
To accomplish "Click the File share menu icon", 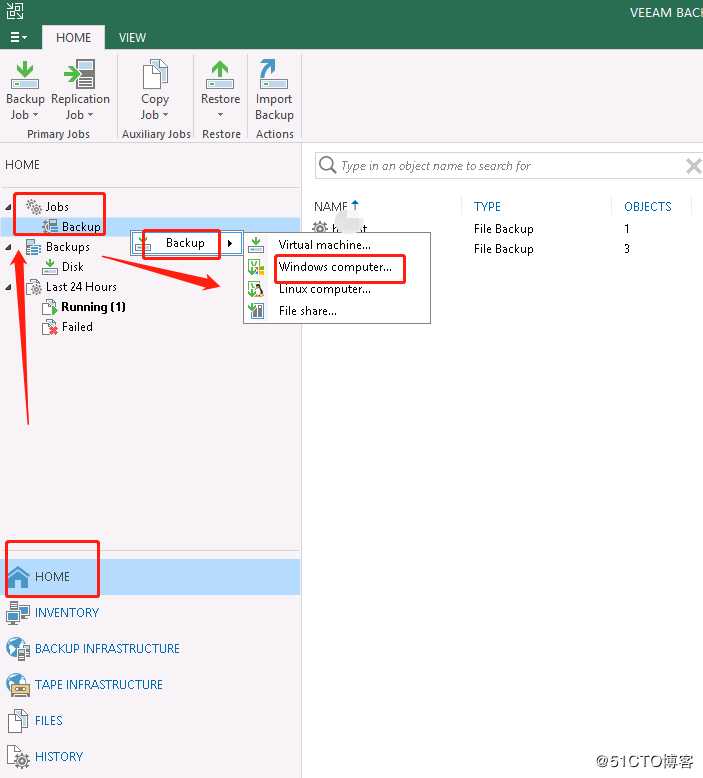I will click(x=256, y=311).
